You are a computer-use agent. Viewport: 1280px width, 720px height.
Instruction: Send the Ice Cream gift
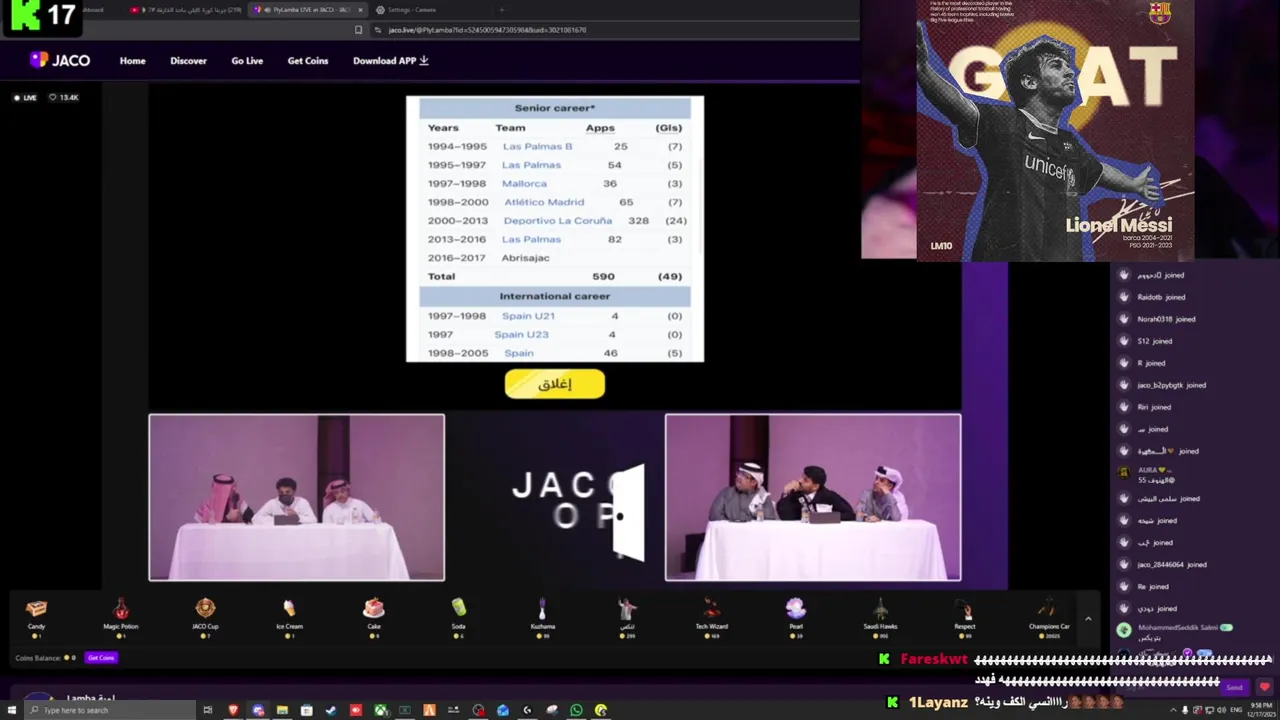click(289, 614)
